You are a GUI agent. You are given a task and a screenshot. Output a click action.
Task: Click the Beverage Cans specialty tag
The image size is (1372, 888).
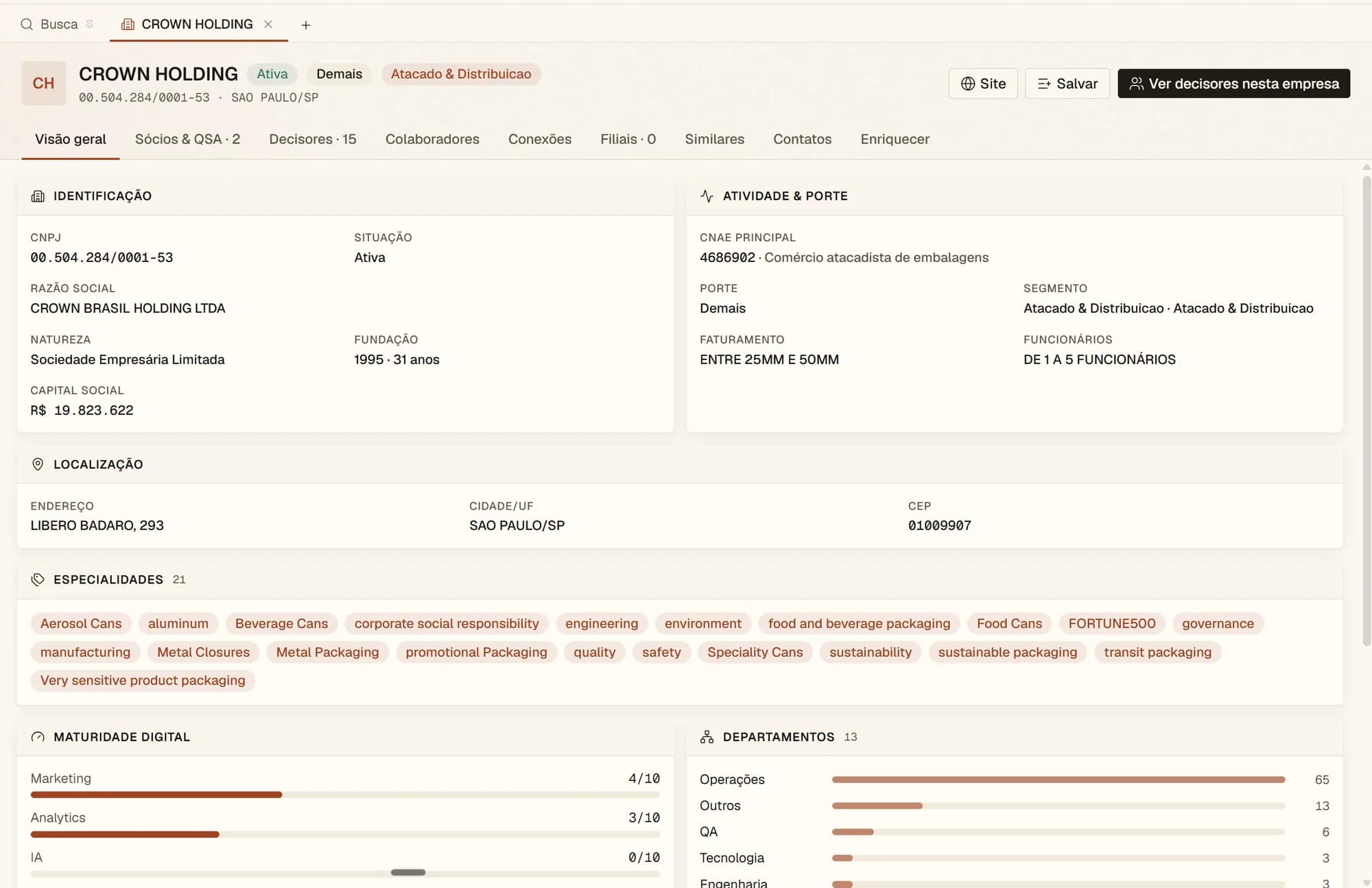click(x=281, y=623)
